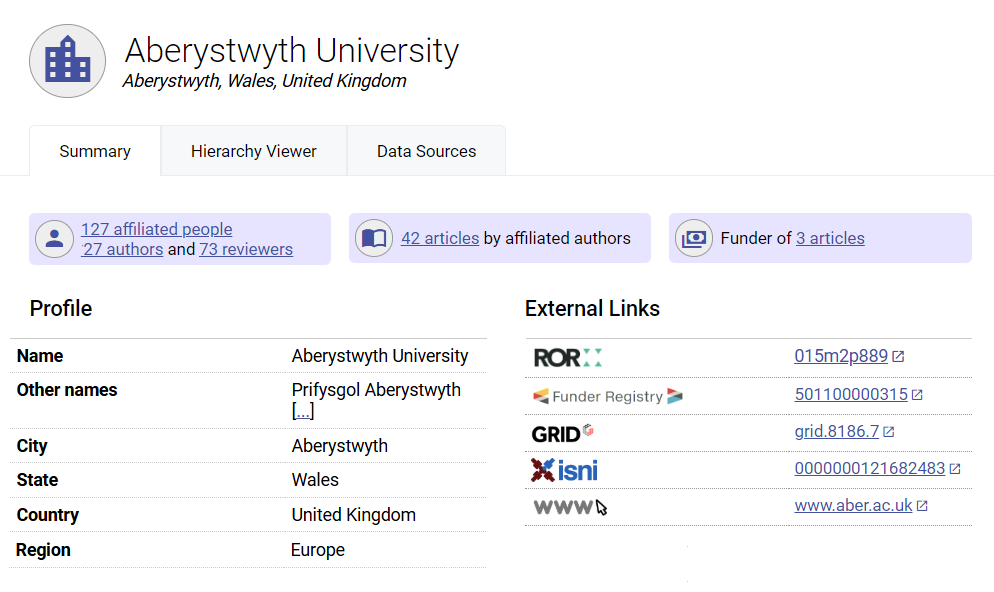994x592 pixels.
Task: Click the funder money icon
Action: click(x=694, y=239)
